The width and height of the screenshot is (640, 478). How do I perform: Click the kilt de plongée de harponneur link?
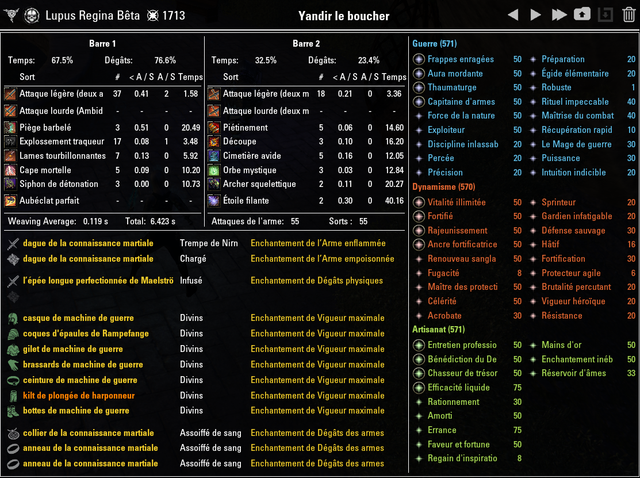(79, 396)
